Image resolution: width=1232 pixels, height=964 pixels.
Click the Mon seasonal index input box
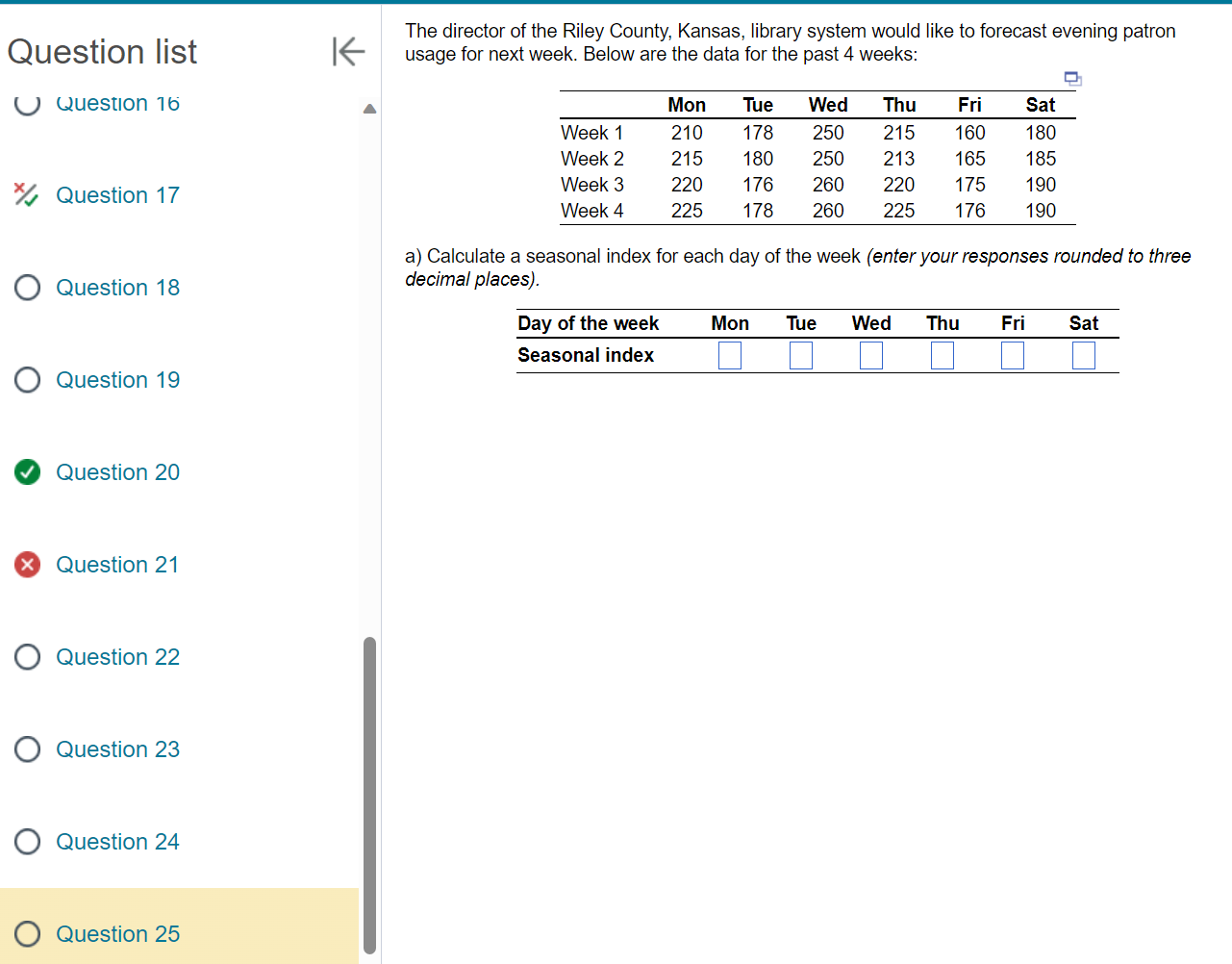pos(730,355)
